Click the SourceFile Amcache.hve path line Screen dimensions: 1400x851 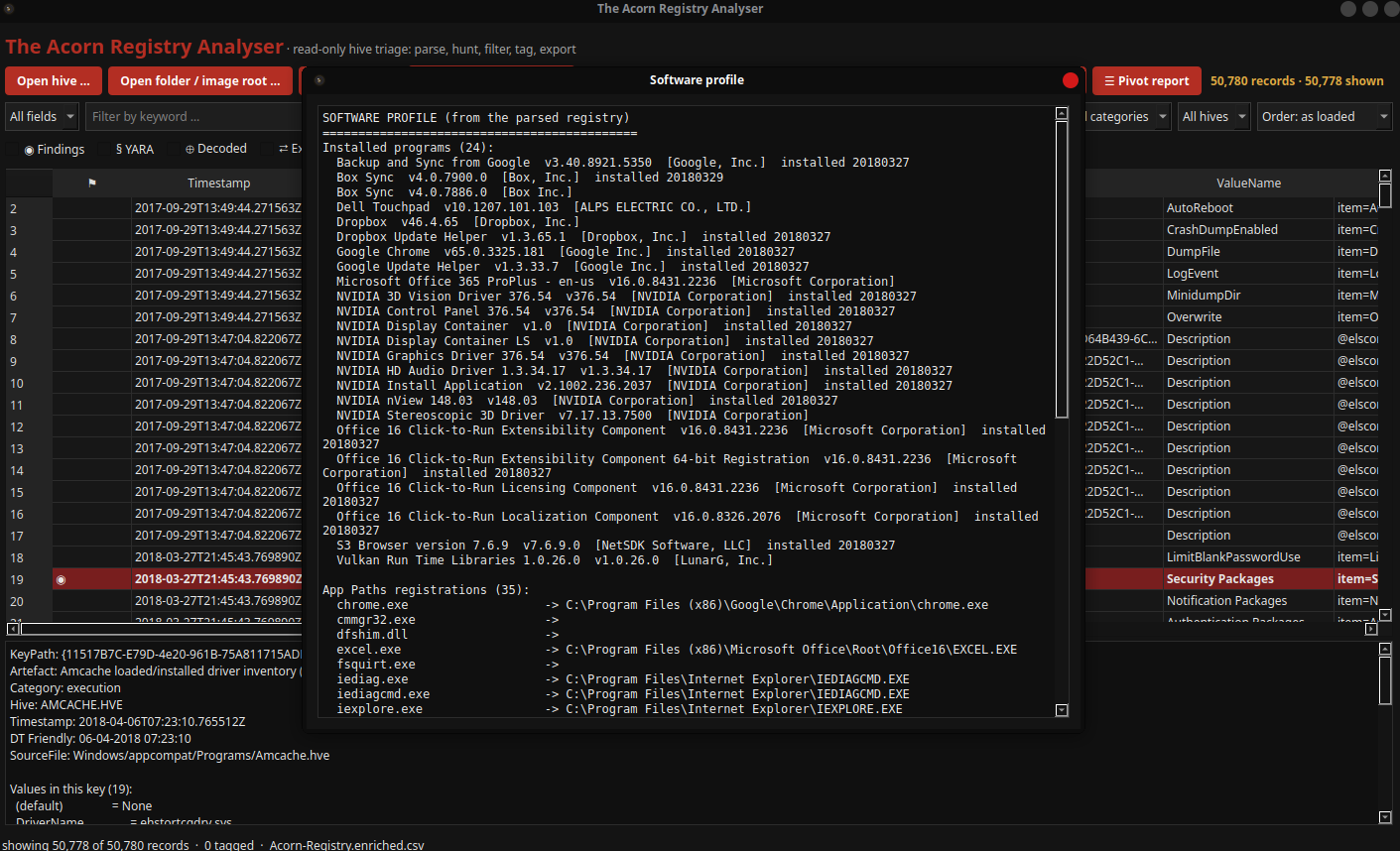[x=170, y=756]
